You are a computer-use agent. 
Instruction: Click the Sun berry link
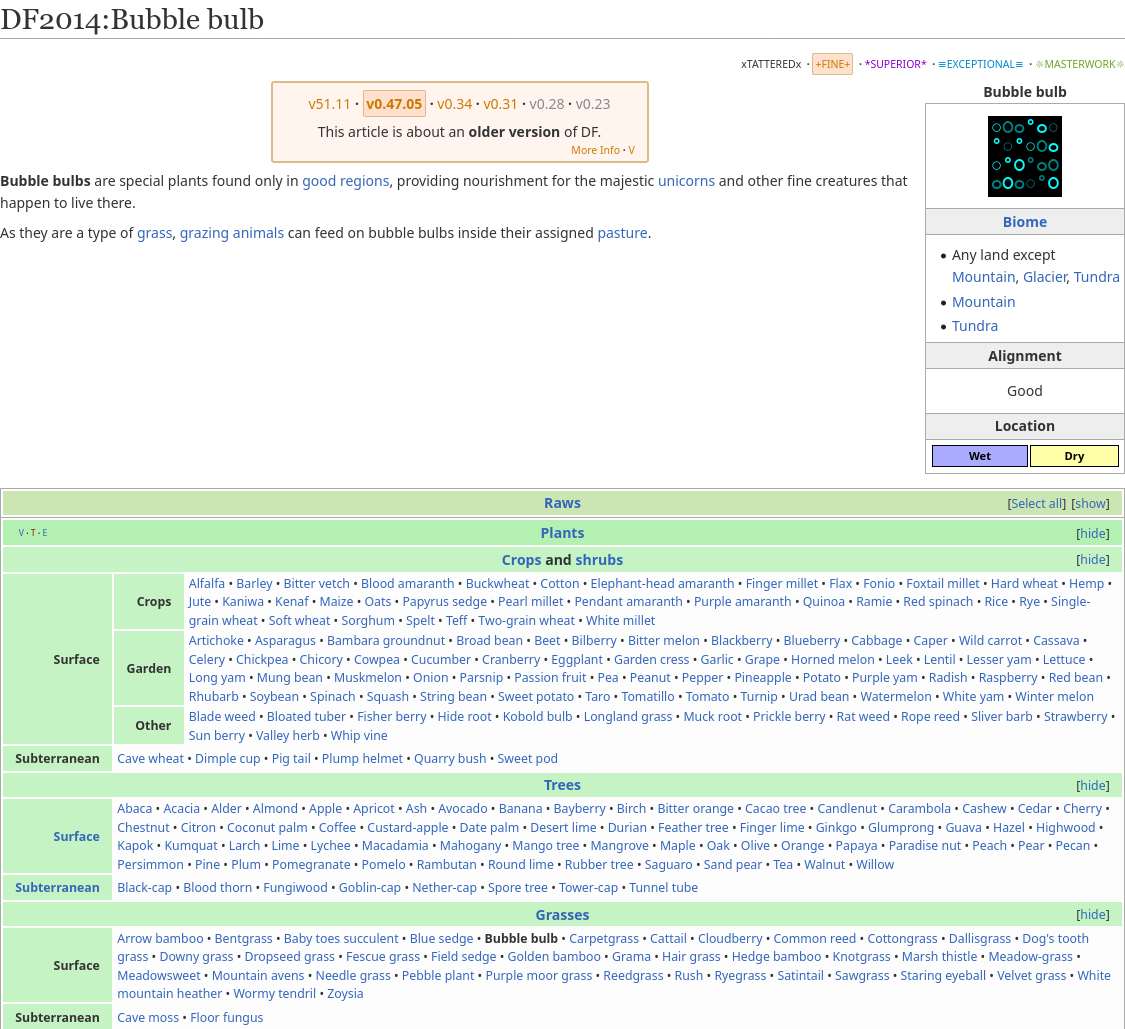(217, 736)
